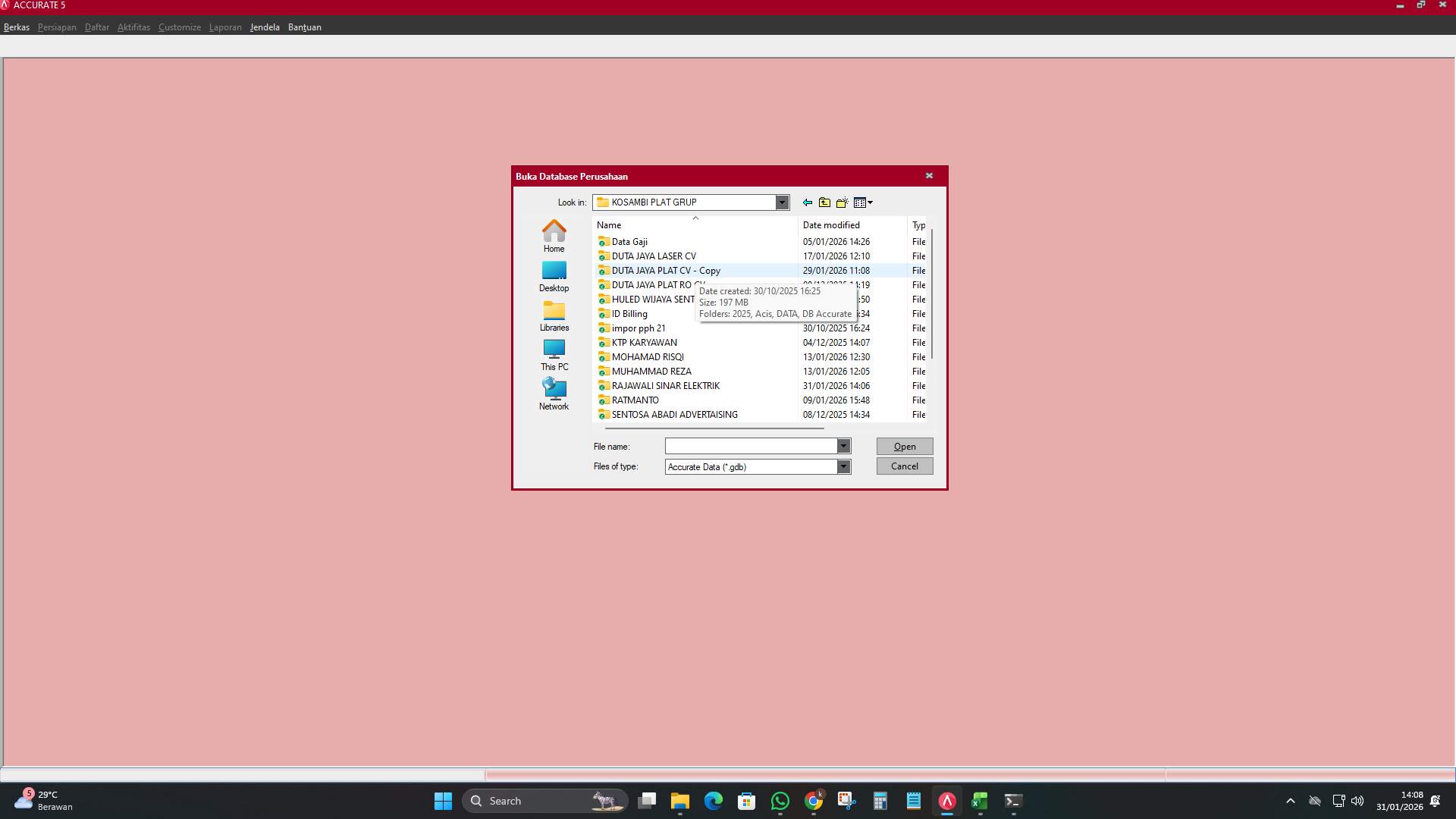The image size is (1456, 819).
Task: Click the Open button
Action: tap(904, 446)
